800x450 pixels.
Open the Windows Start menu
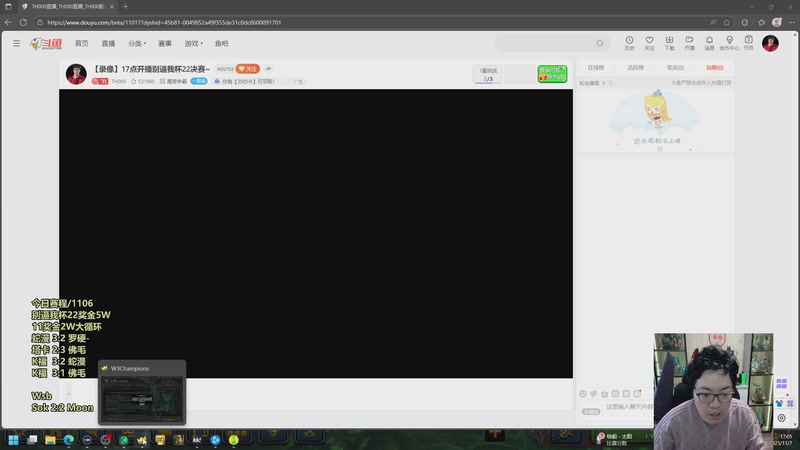click(x=13, y=440)
